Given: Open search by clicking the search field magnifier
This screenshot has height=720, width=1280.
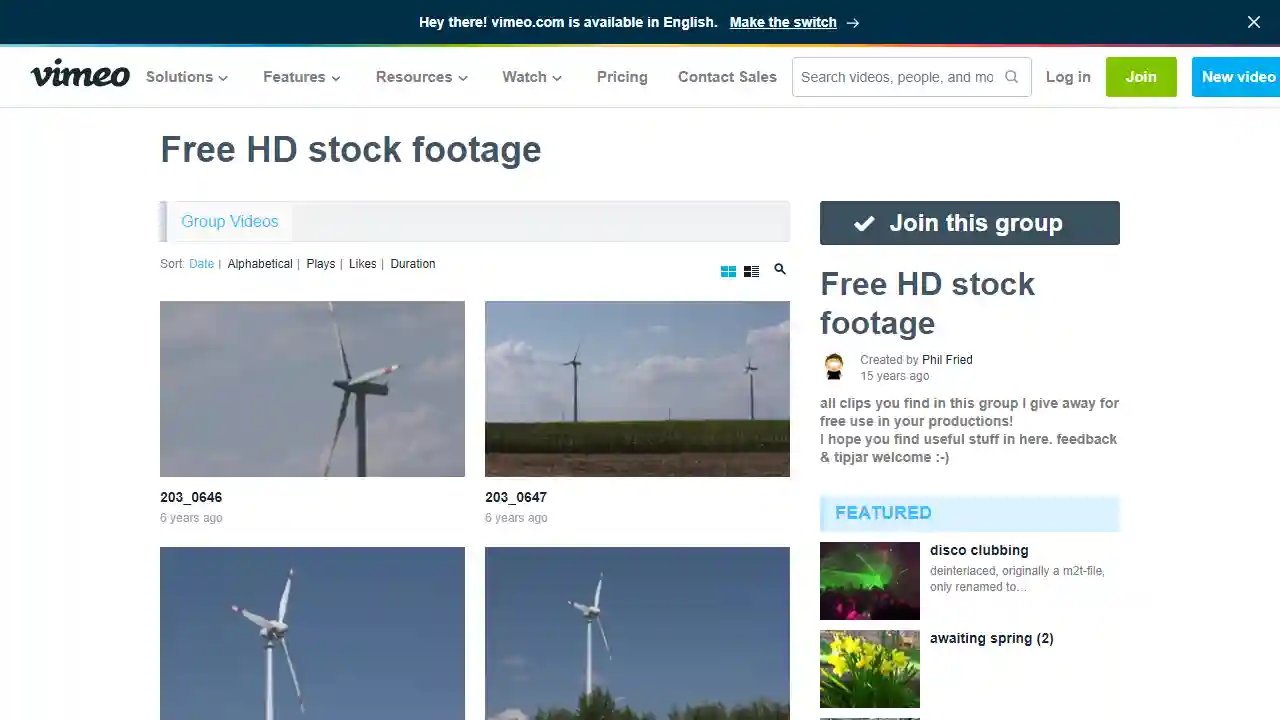Looking at the screenshot, I should [1011, 76].
